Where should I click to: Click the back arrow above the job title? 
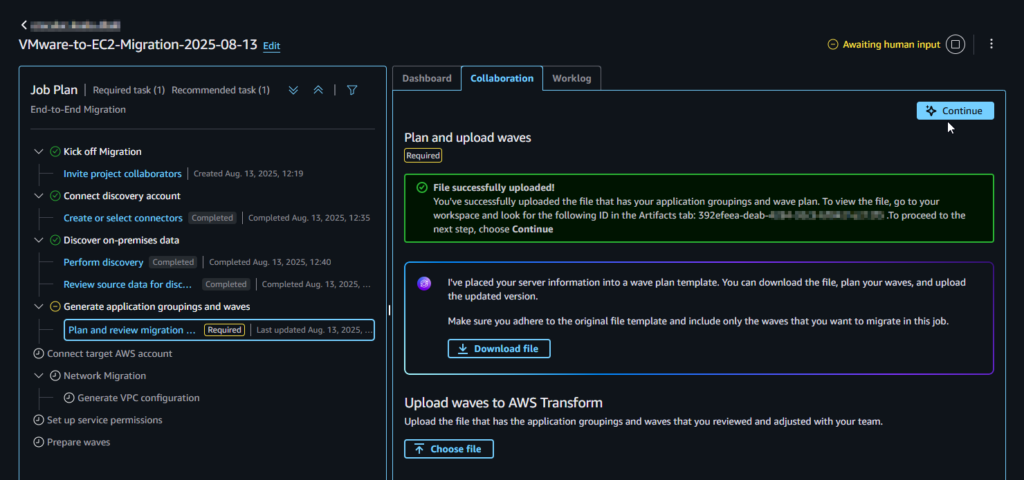[x=24, y=23]
